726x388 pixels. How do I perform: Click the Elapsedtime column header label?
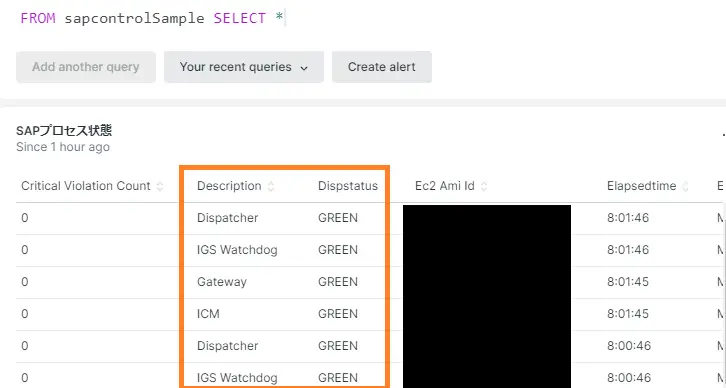coord(641,186)
